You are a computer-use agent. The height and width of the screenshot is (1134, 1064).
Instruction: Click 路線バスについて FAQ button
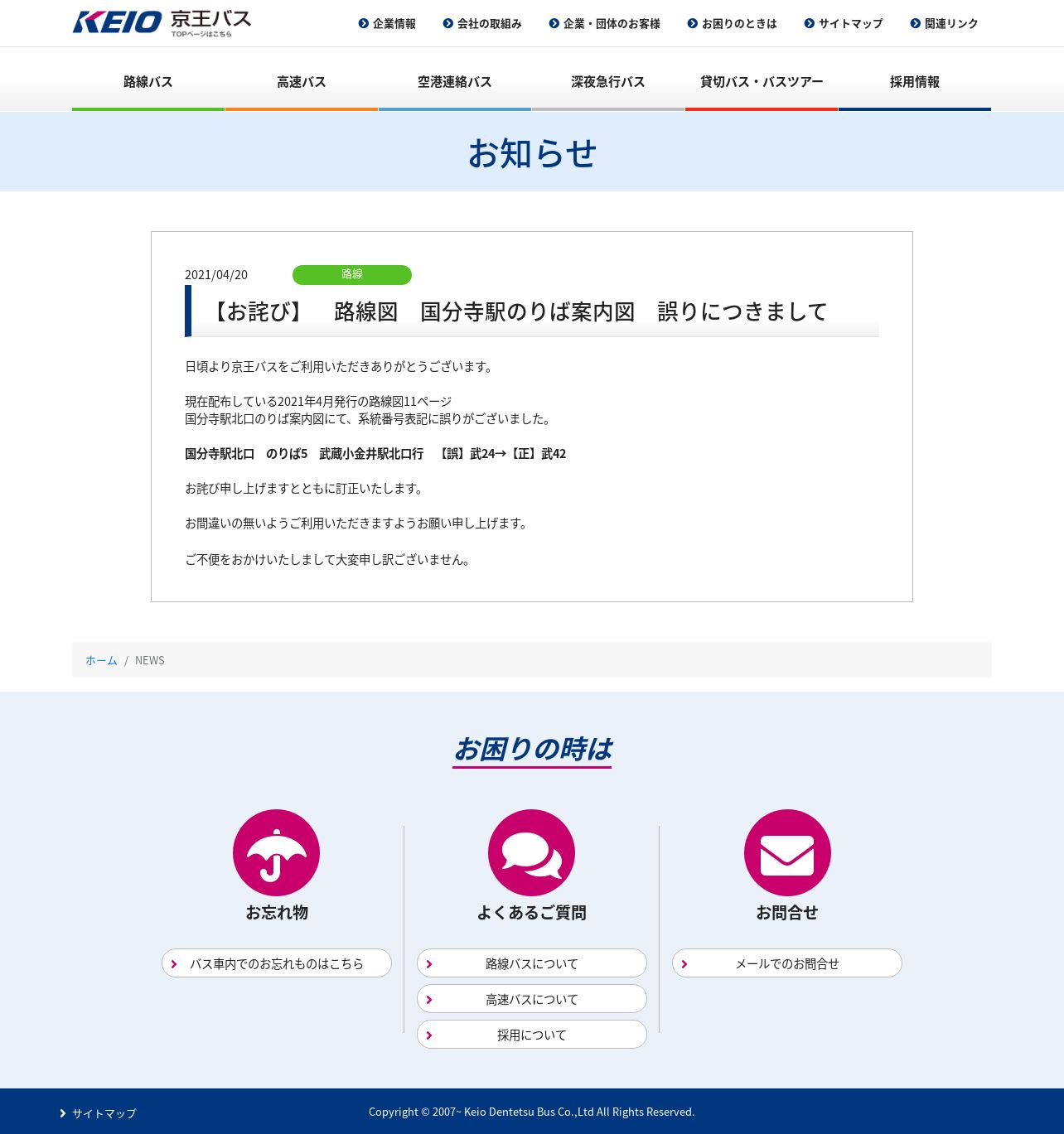pyautogui.click(x=532, y=963)
